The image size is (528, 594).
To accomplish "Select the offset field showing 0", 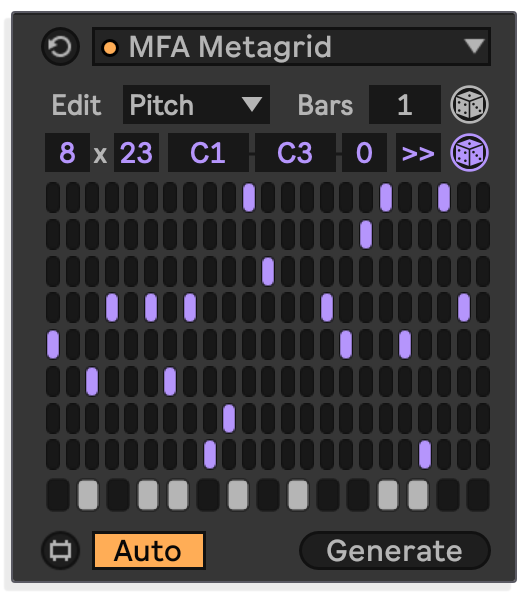I will [364, 153].
